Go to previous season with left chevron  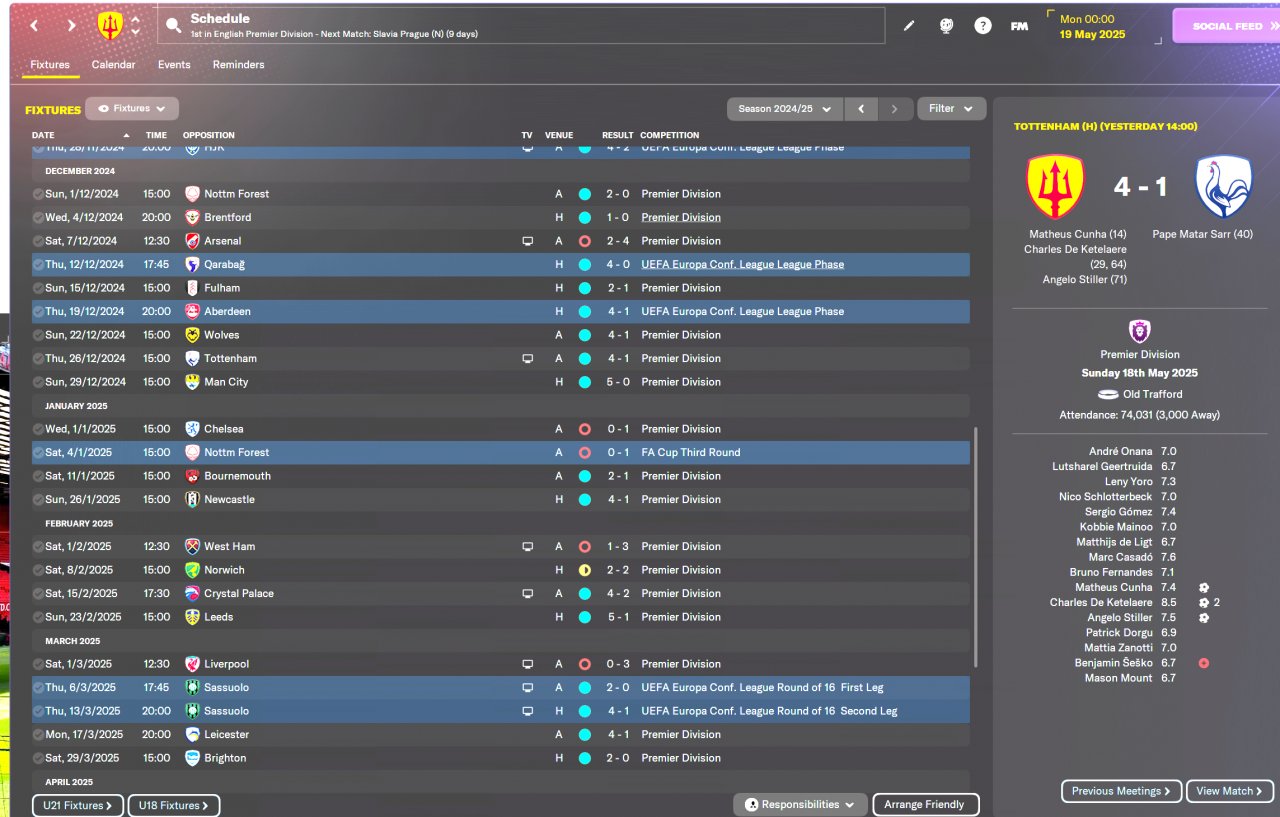click(x=861, y=109)
